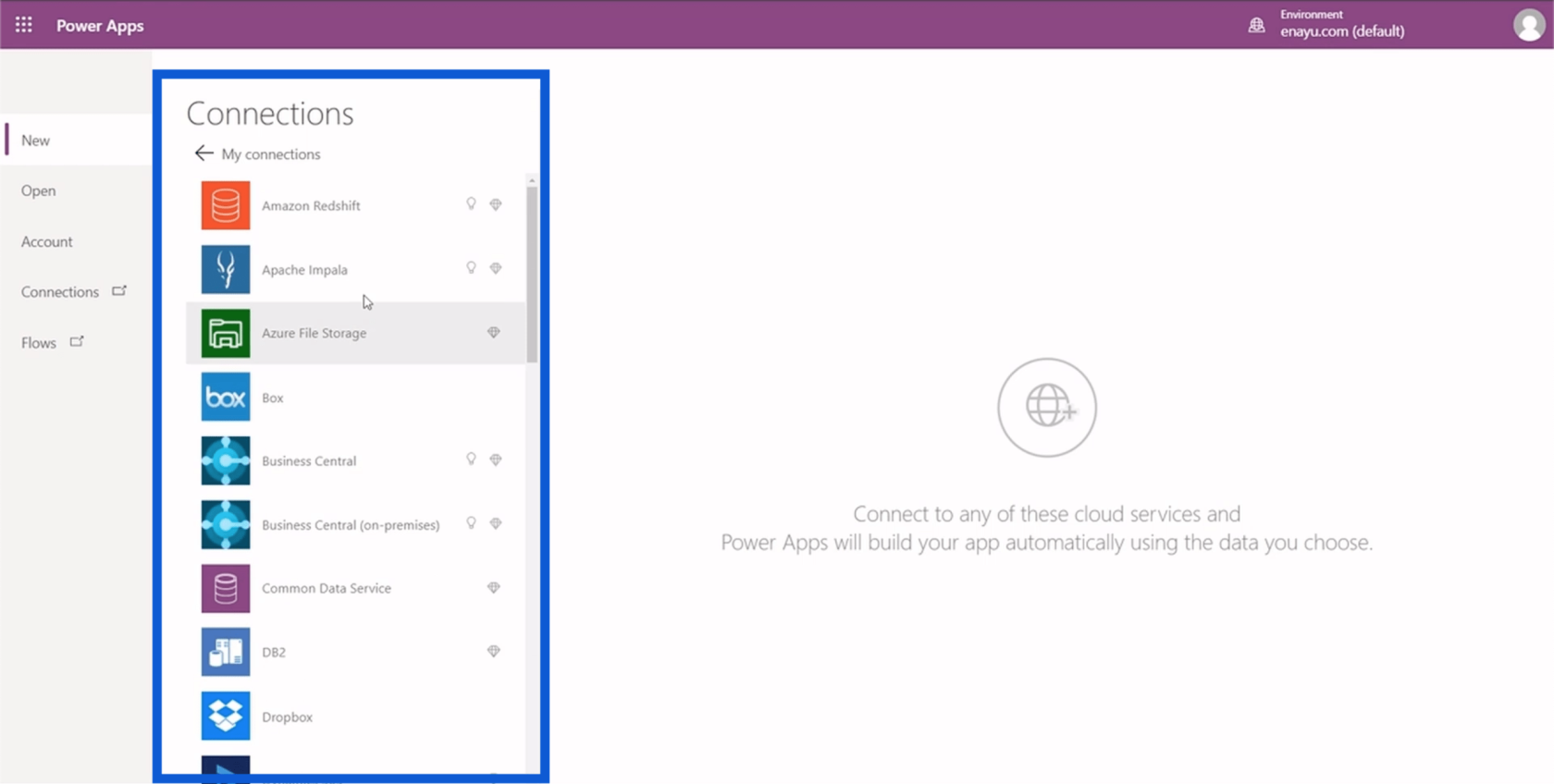
Task: Click the Box connector icon
Action: 226,397
